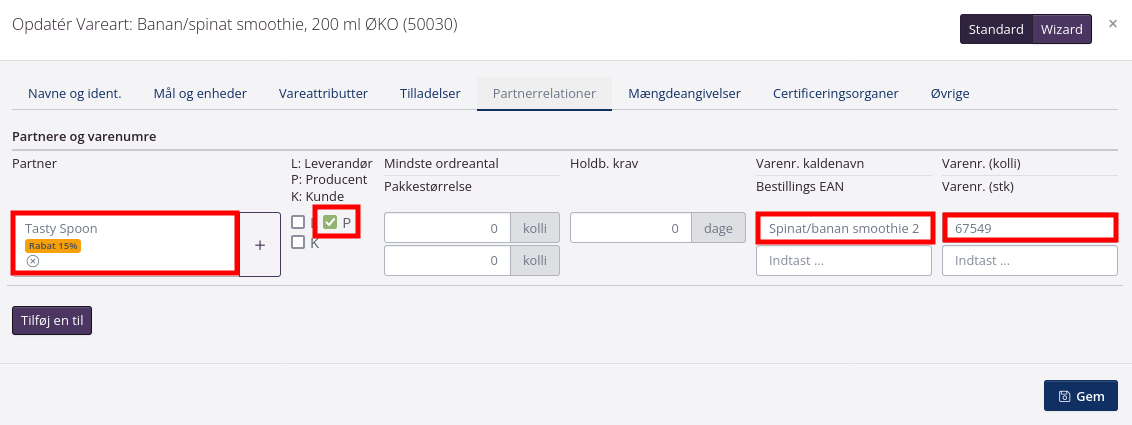The width and height of the screenshot is (1132, 425).
Task: Switch to Standard mode
Action: coord(996,29)
